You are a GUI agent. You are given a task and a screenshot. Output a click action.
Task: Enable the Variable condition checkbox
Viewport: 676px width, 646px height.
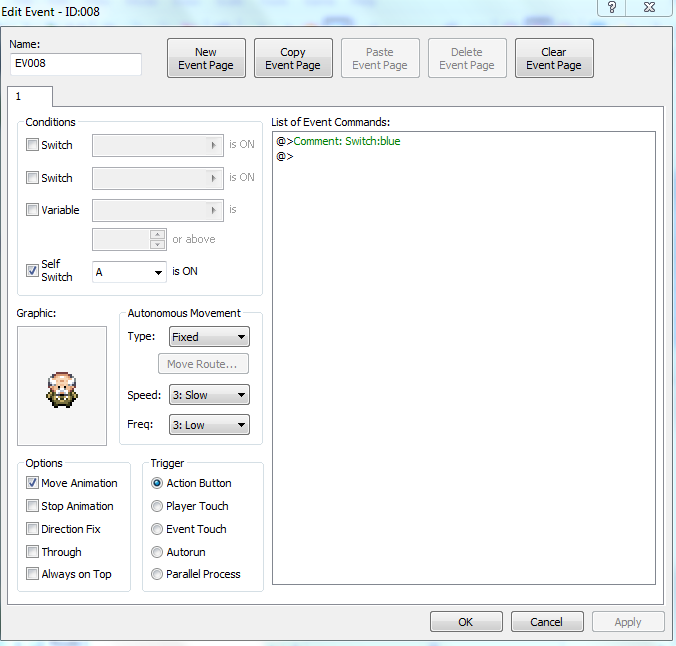33,210
